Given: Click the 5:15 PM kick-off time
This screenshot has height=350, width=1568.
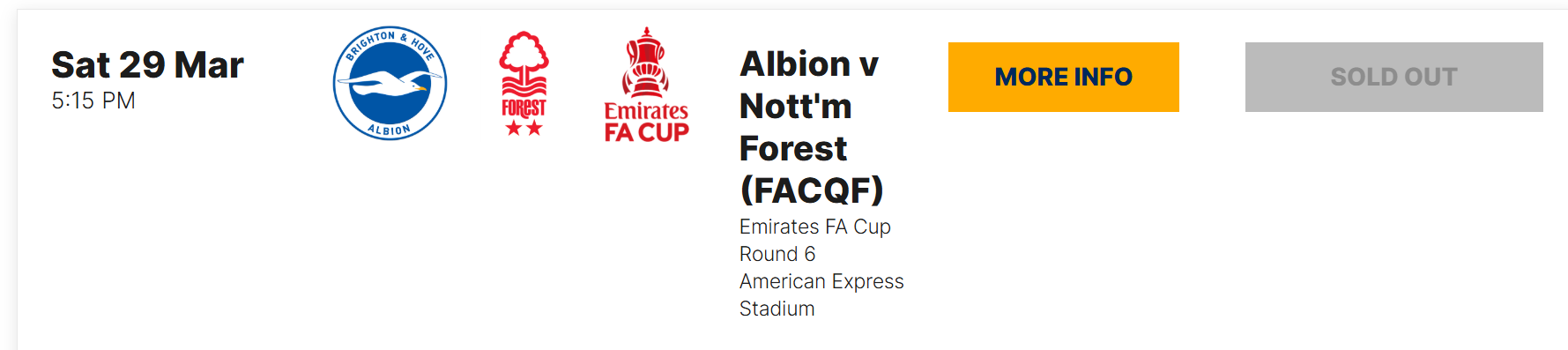Looking at the screenshot, I should [93, 101].
